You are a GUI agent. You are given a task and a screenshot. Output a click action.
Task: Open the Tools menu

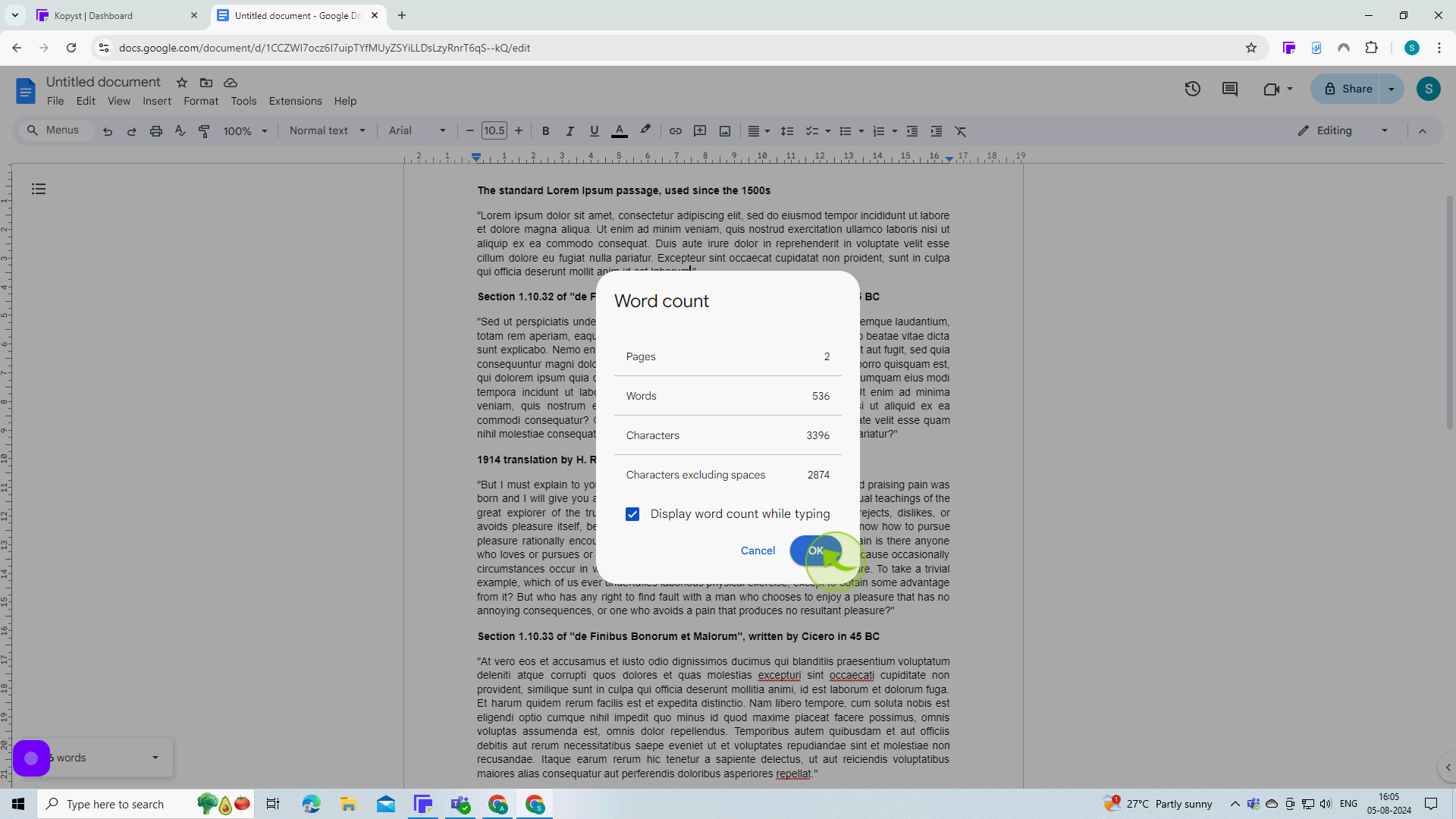[243, 101]
